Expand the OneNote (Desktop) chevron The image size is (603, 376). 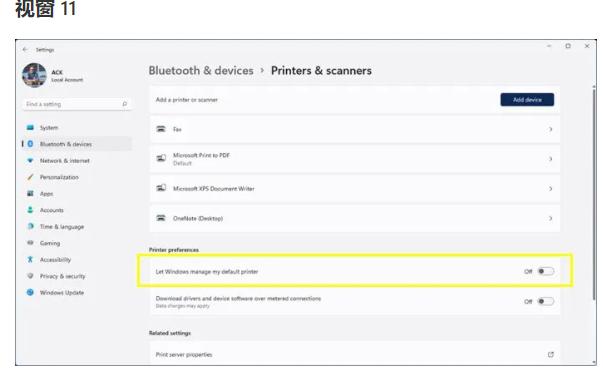point(550,218)
